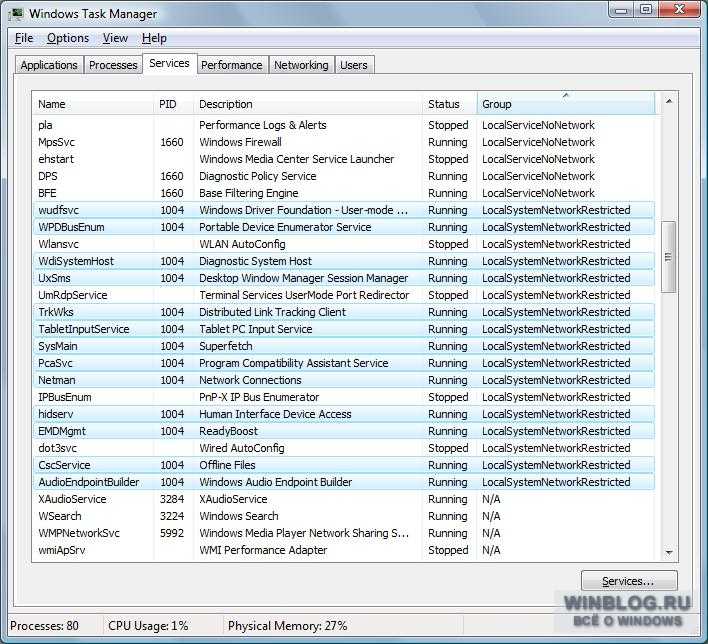The height and width of the screenshot is (644, 708).
Task: Click the ReadyBoost description cell
Action: coord(228,431)
